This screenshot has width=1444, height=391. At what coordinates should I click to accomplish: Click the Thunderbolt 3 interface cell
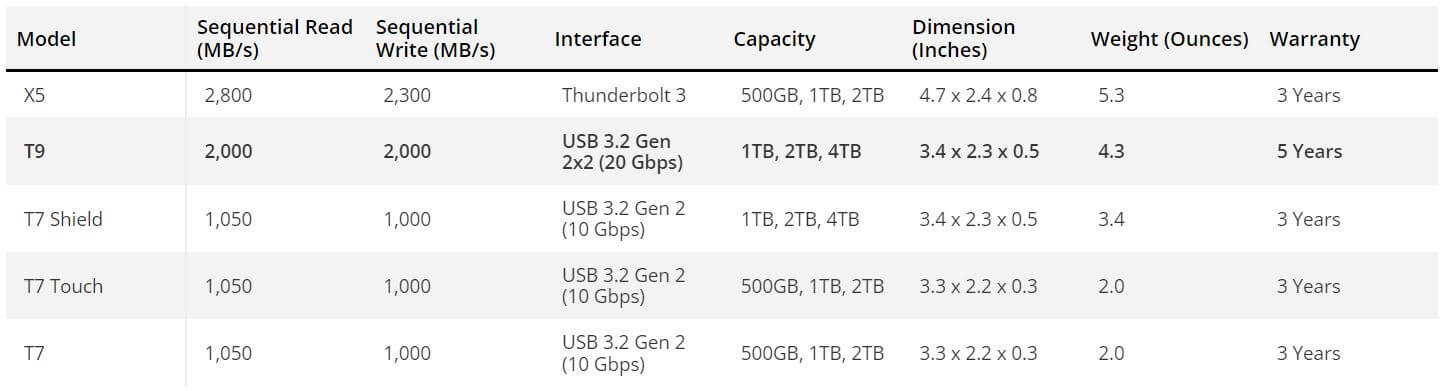pyautogui.click(x=624, y=96)
